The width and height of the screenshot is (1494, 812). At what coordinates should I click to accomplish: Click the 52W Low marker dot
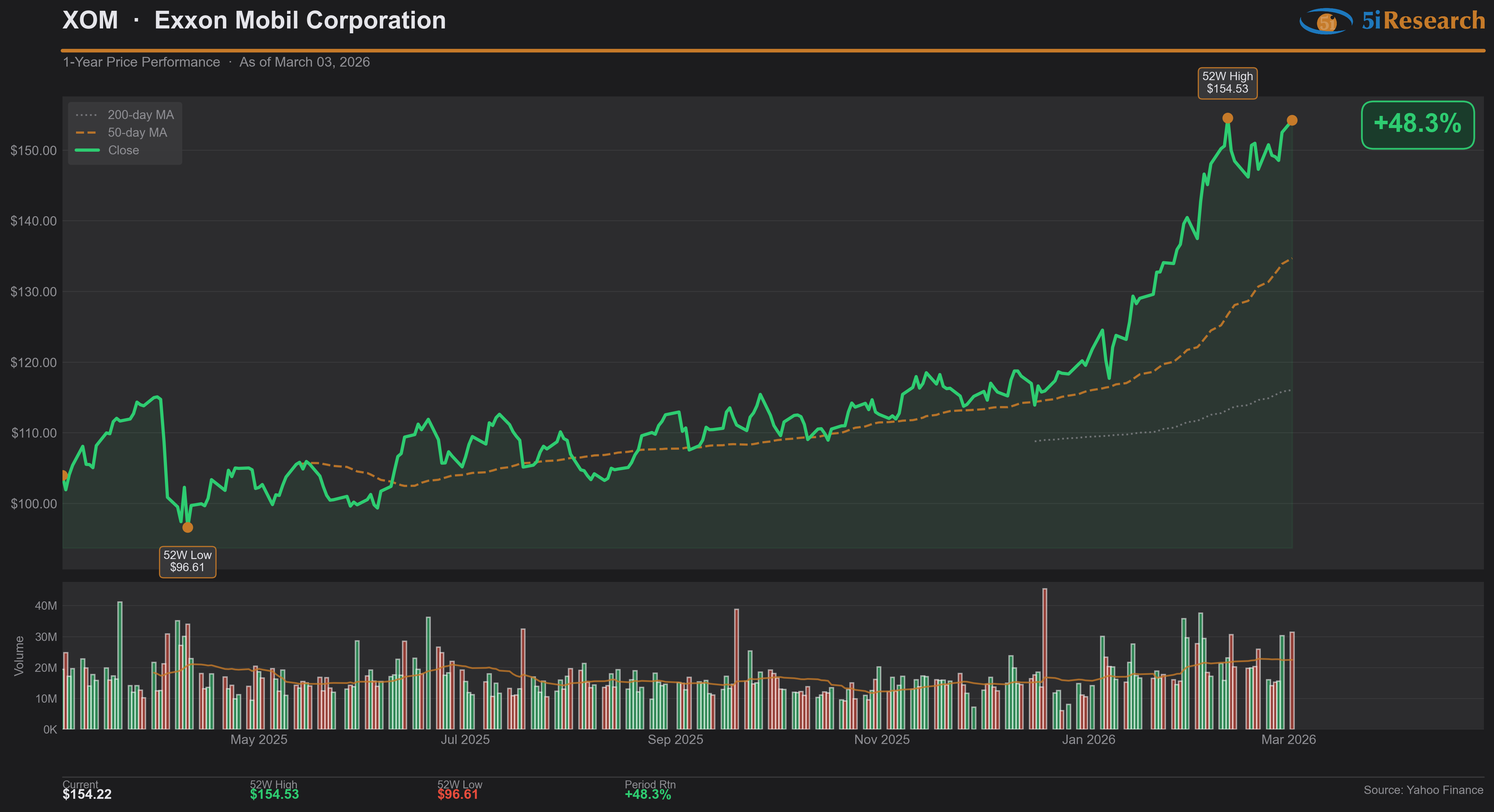point(187,527)
